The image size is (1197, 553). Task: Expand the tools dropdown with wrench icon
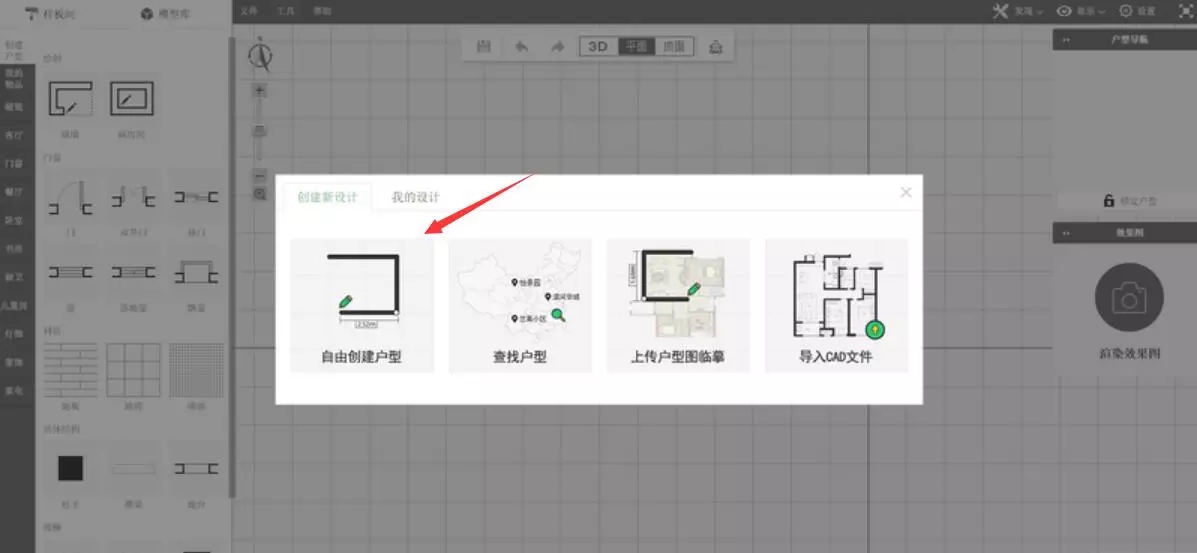(1016, 11)
